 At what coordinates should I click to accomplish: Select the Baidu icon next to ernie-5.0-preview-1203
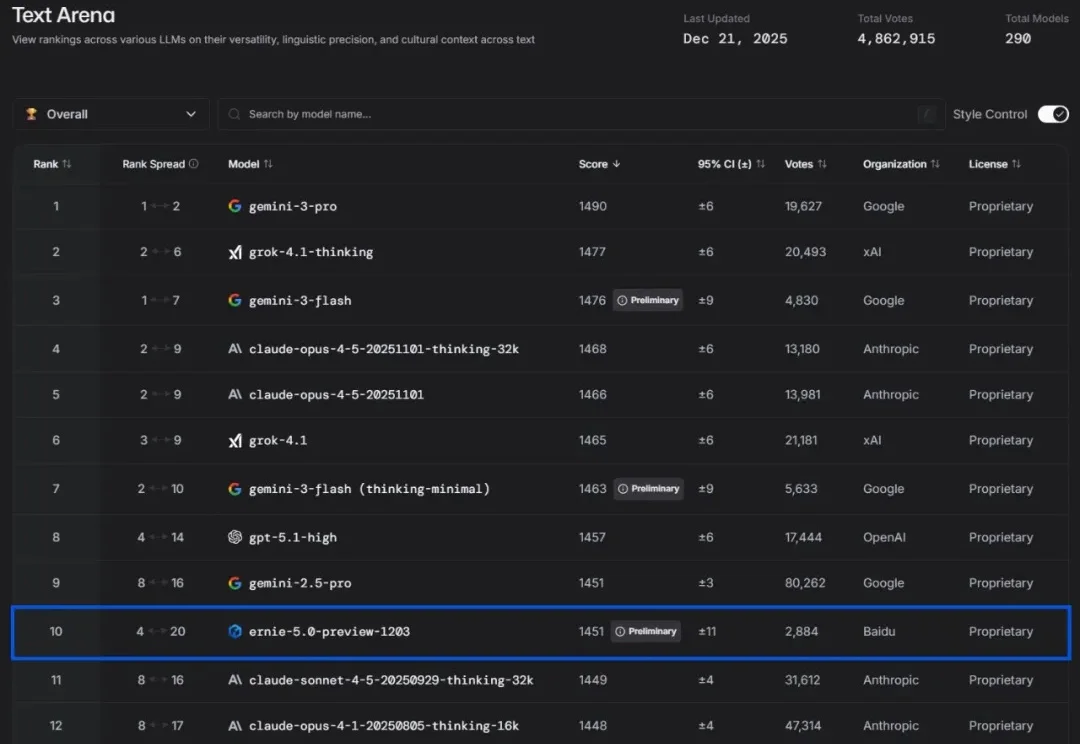236,631
